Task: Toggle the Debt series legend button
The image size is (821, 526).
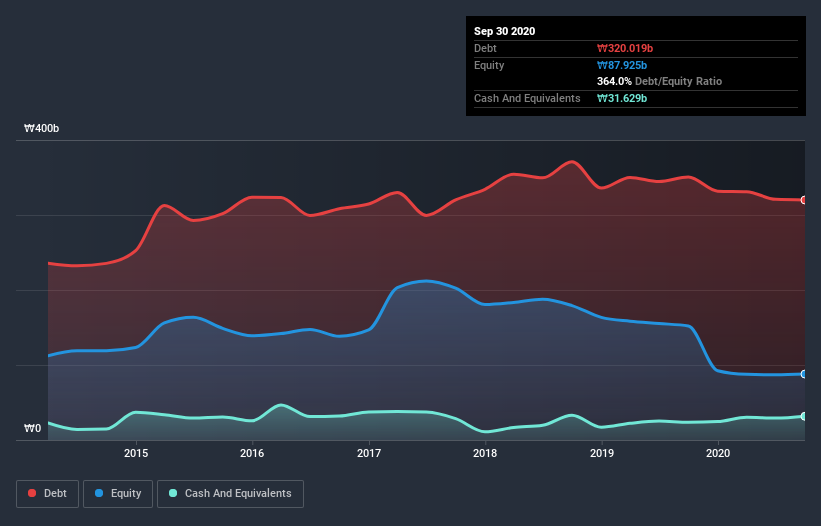Action: pyautogui.click(x=47, y=494)
